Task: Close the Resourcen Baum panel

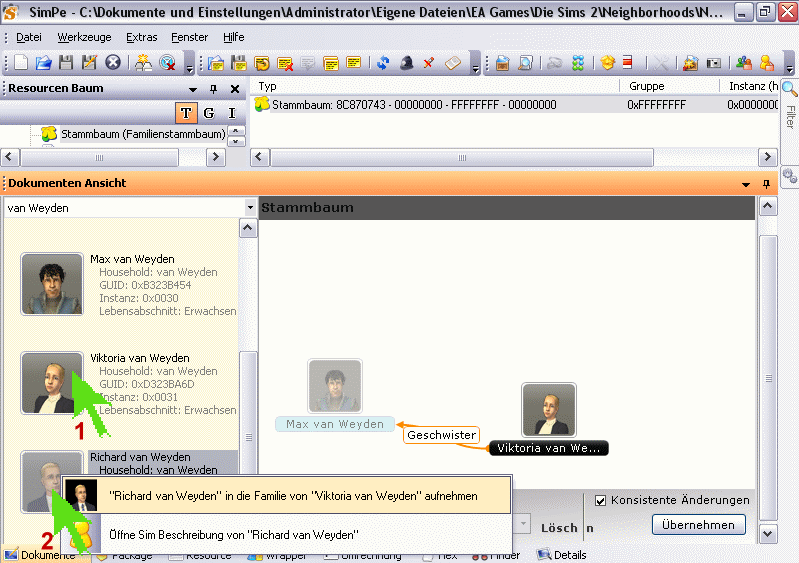Action: [x=234, y=89]
